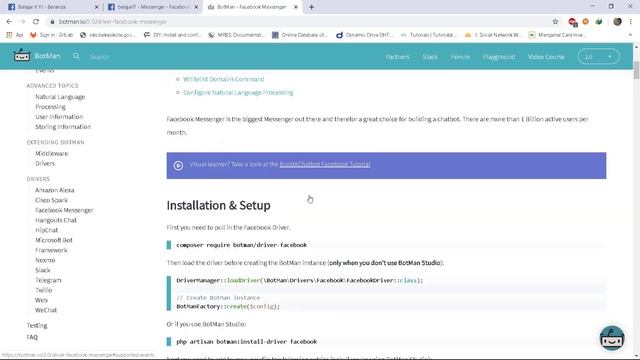Click the user profile avatar in toolbar

click(617, 22)
